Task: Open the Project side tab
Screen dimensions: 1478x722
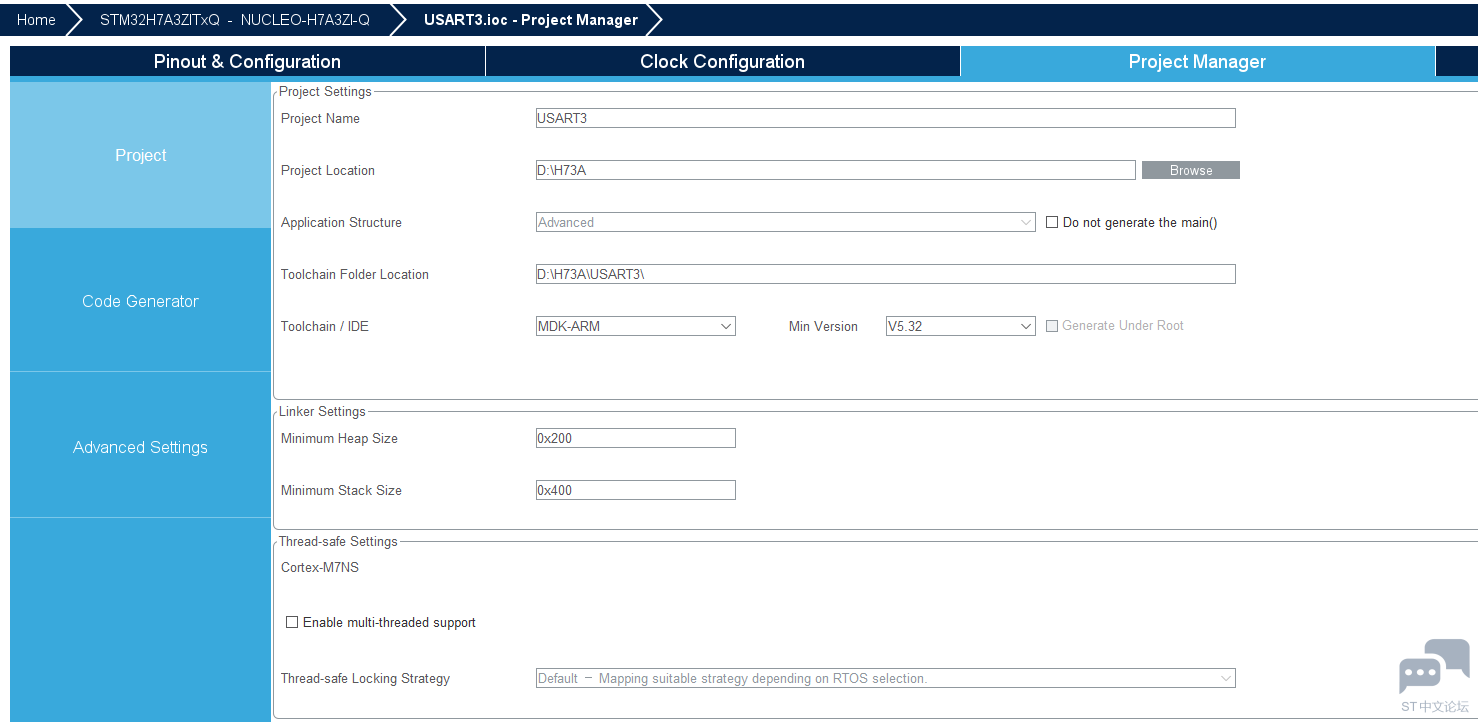Action: coord(140,155)
